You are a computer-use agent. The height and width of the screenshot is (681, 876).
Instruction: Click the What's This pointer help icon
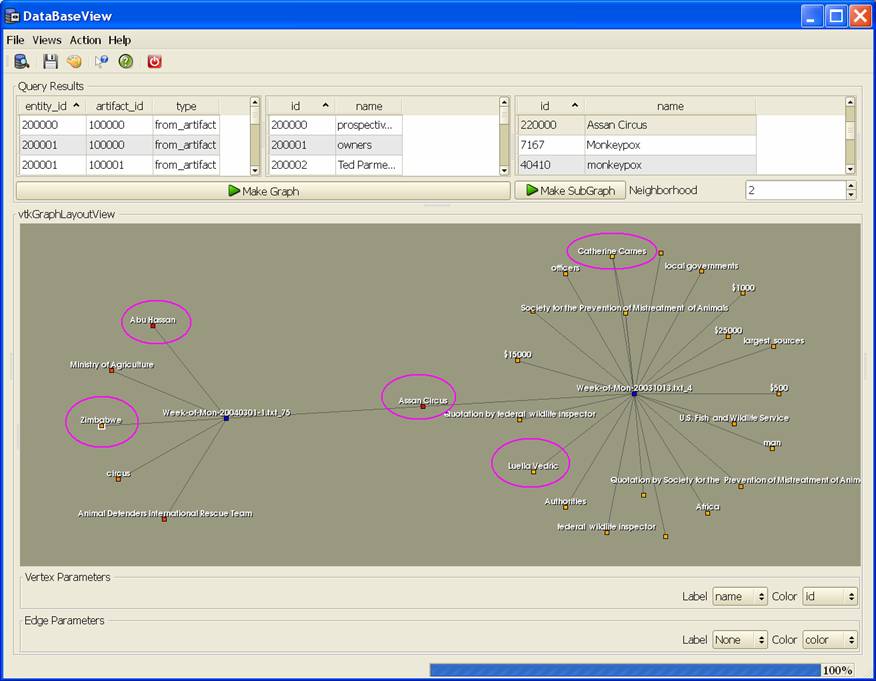[x=101, y=61]
